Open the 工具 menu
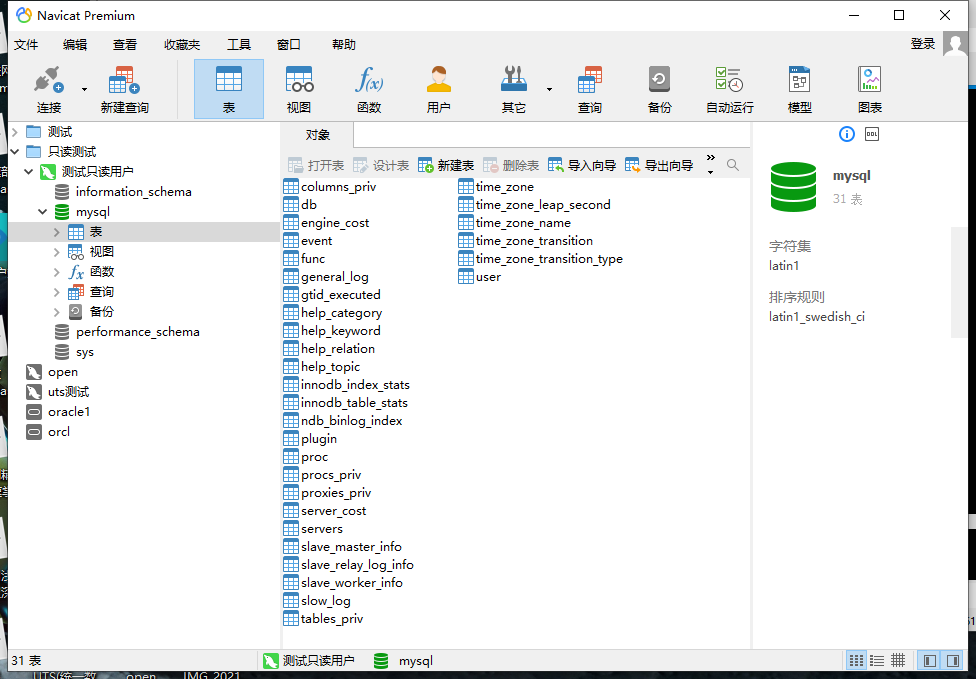976x679 pixels. pos(238,45)
